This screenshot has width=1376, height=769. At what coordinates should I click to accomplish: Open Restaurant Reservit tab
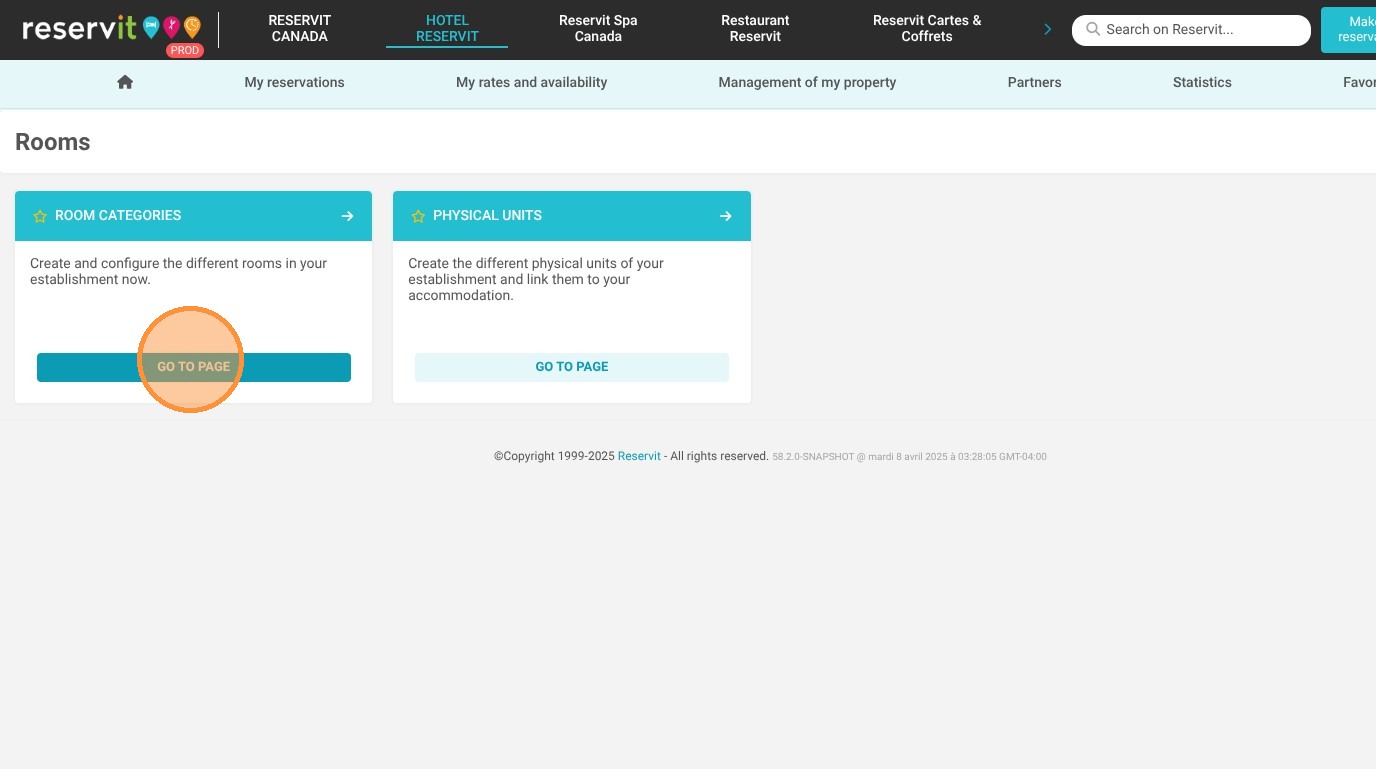pyautogui.click(x=755, y=28)
